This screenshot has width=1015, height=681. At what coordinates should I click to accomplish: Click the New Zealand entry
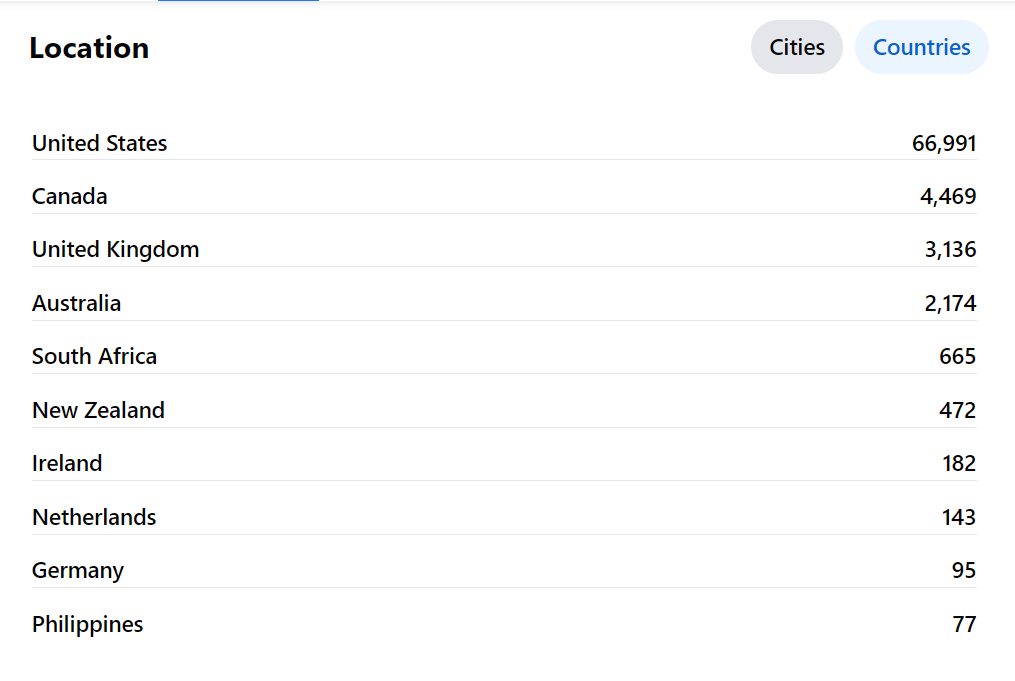[98, 410]
